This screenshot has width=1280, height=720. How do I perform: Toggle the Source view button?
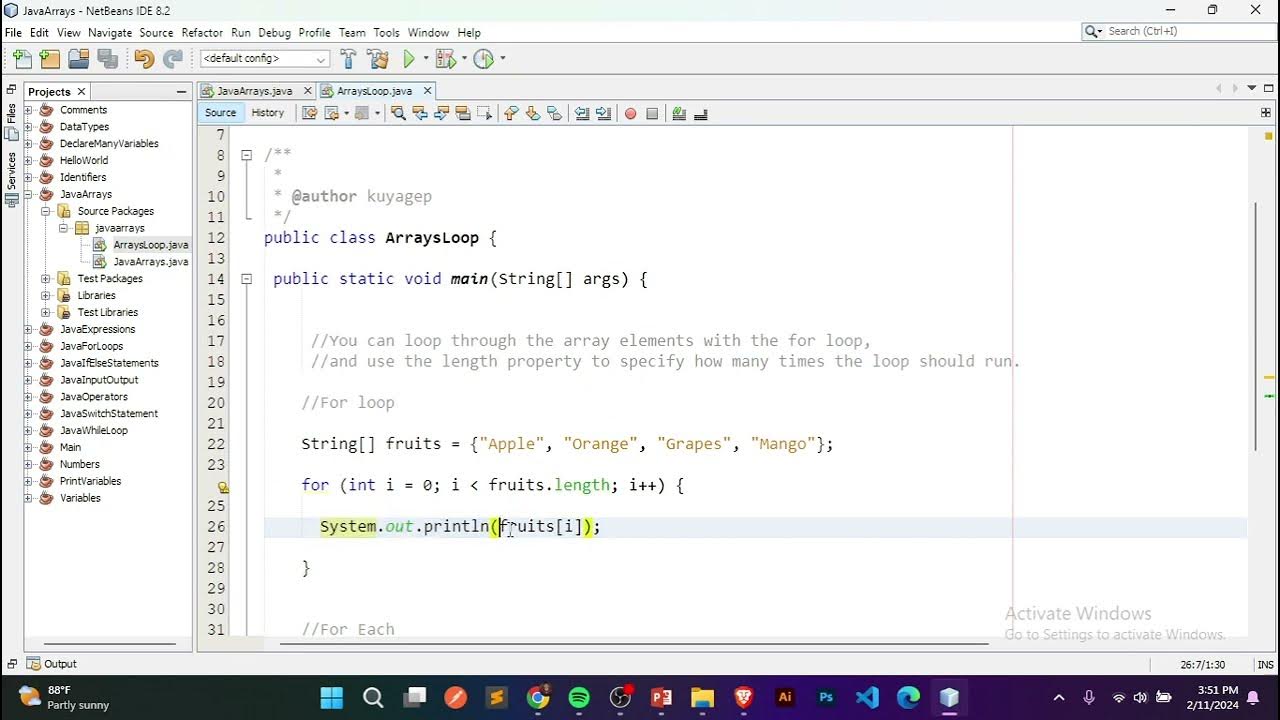point(220,113)
